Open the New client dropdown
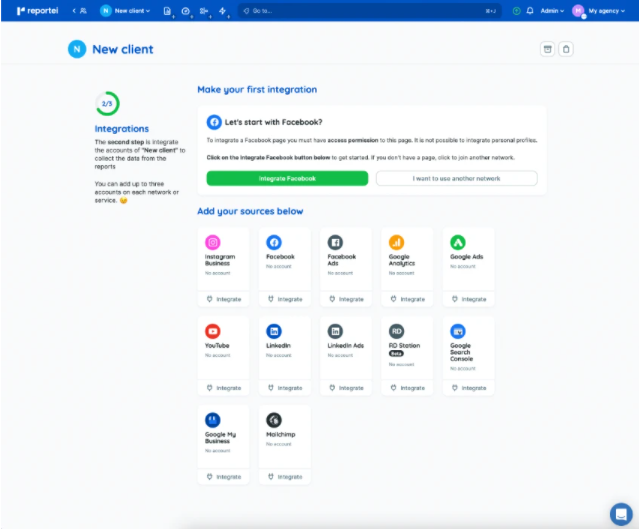 [125, 11]
